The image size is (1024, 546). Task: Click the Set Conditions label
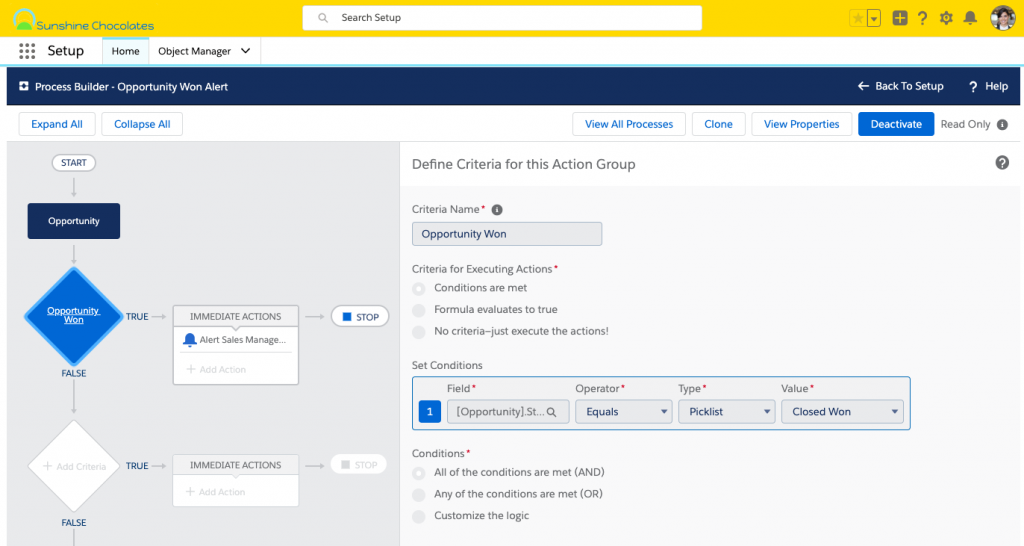click(447, 365)
